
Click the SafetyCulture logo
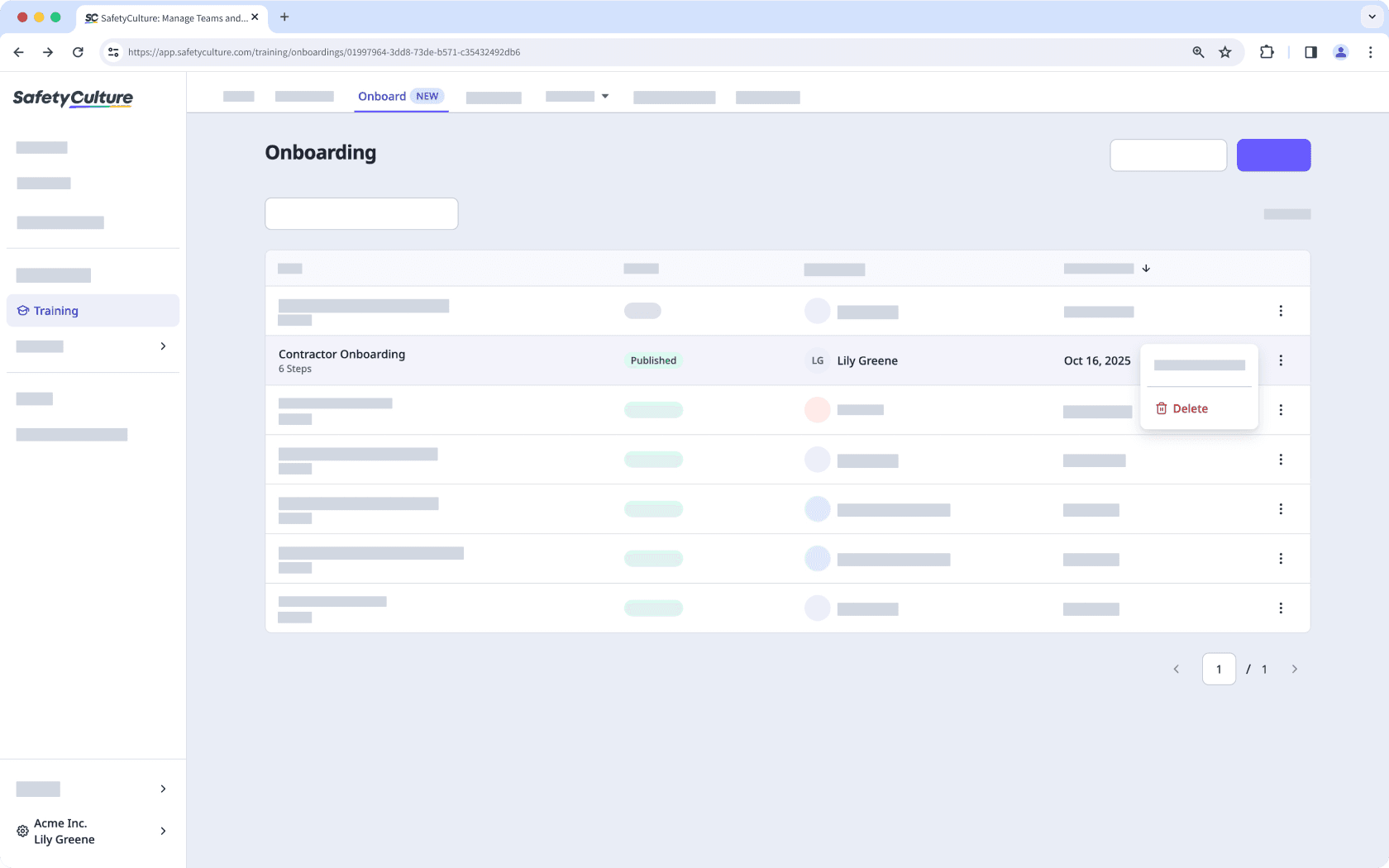72,98
